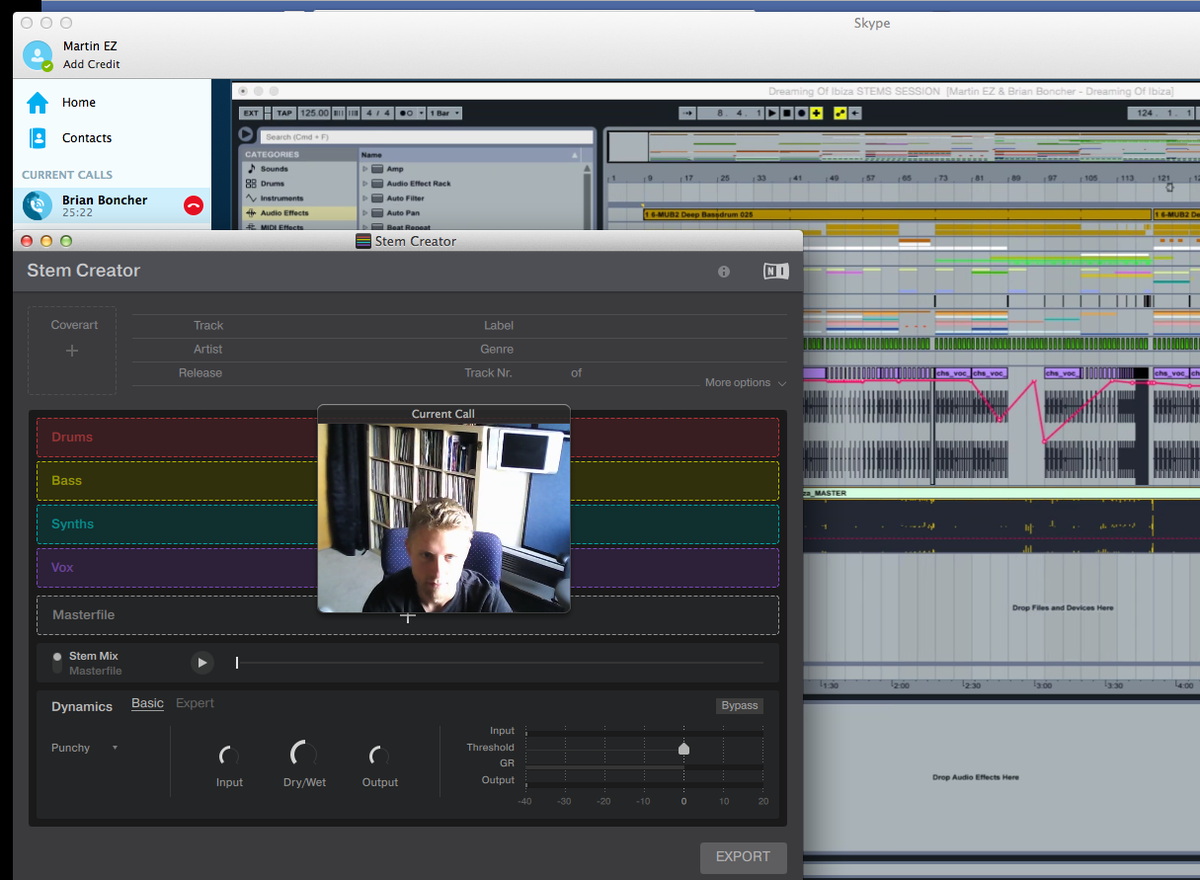Select the Vox stem slot
This screenshot has height=880, width=1200.
click(408, 567)
